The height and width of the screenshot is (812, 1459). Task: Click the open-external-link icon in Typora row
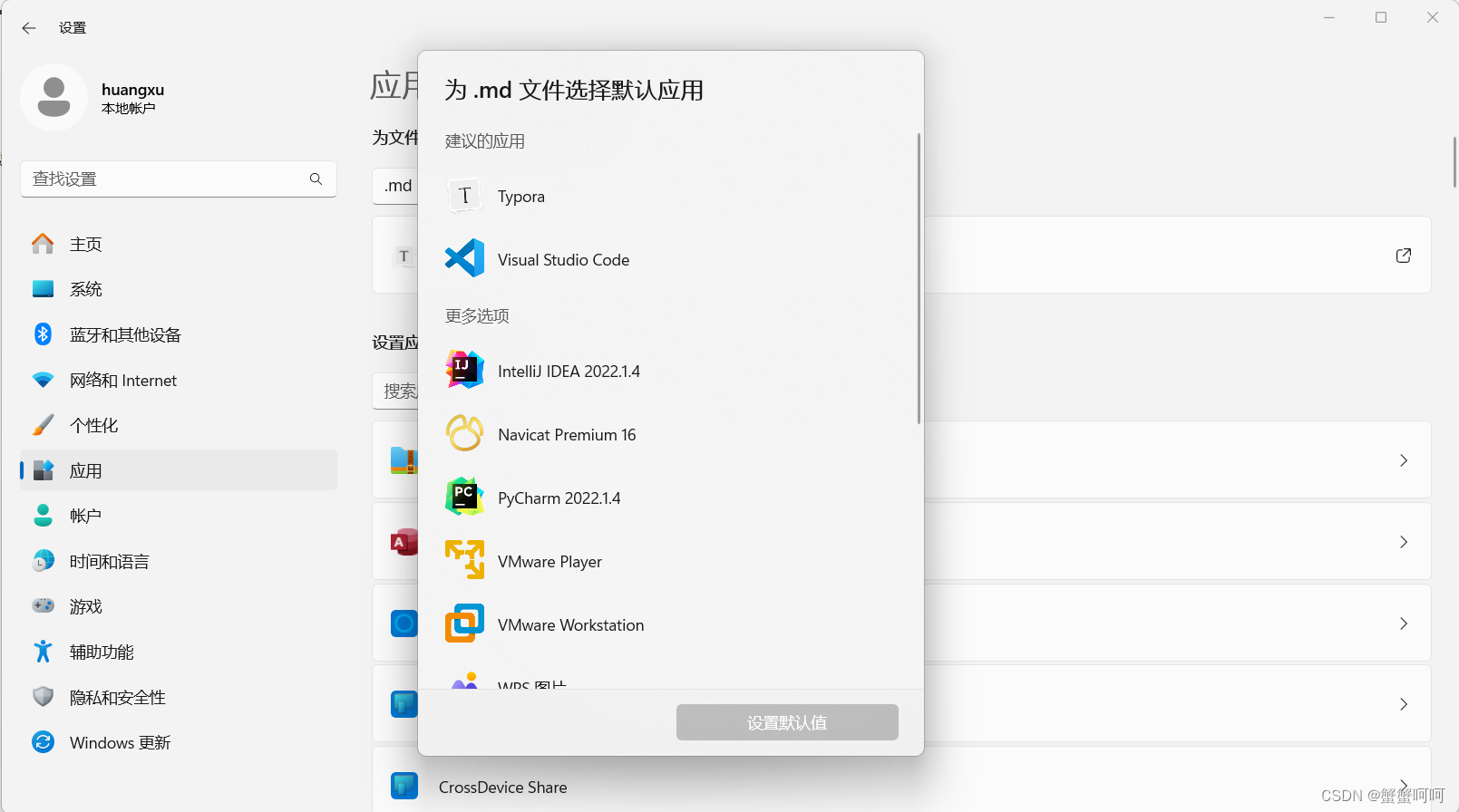coord(1404,256)
